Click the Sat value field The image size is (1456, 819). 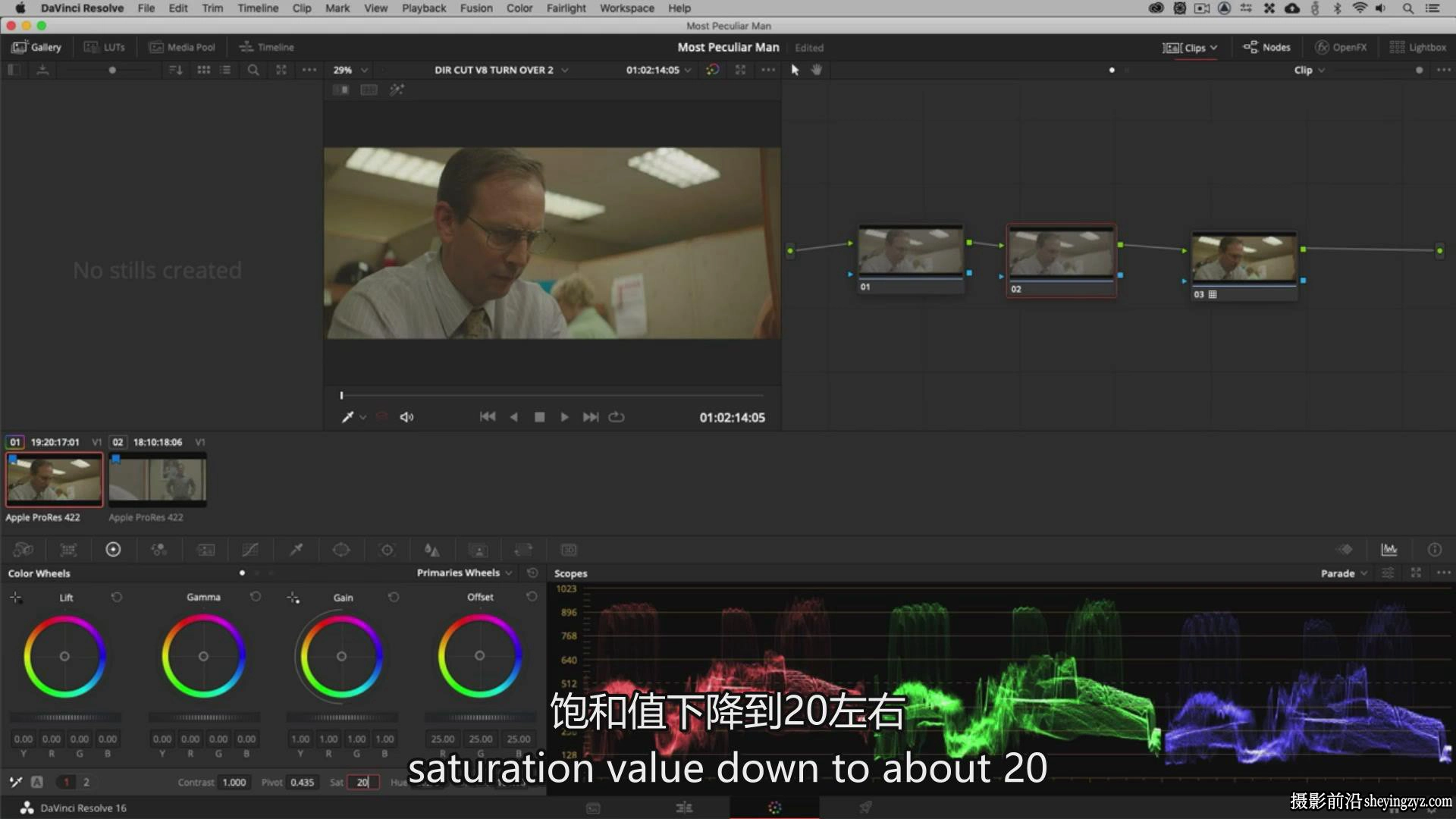click(363, 783)
